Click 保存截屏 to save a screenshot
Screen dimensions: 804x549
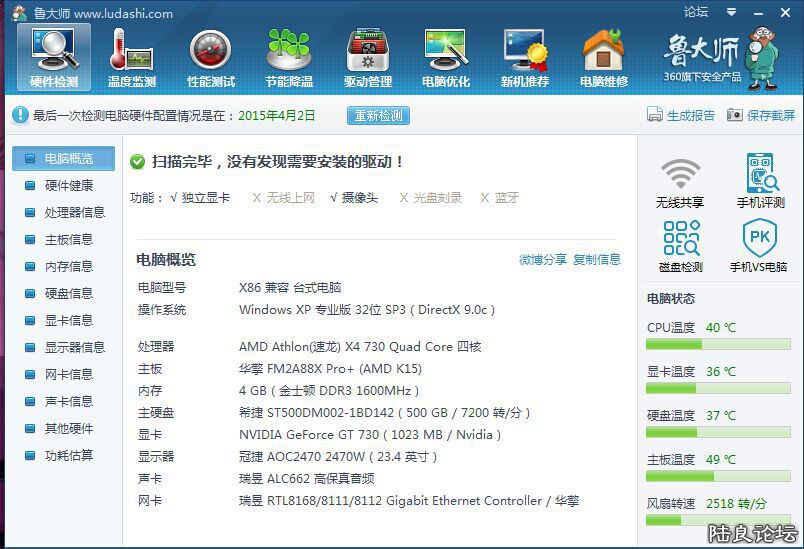(761, 115)
